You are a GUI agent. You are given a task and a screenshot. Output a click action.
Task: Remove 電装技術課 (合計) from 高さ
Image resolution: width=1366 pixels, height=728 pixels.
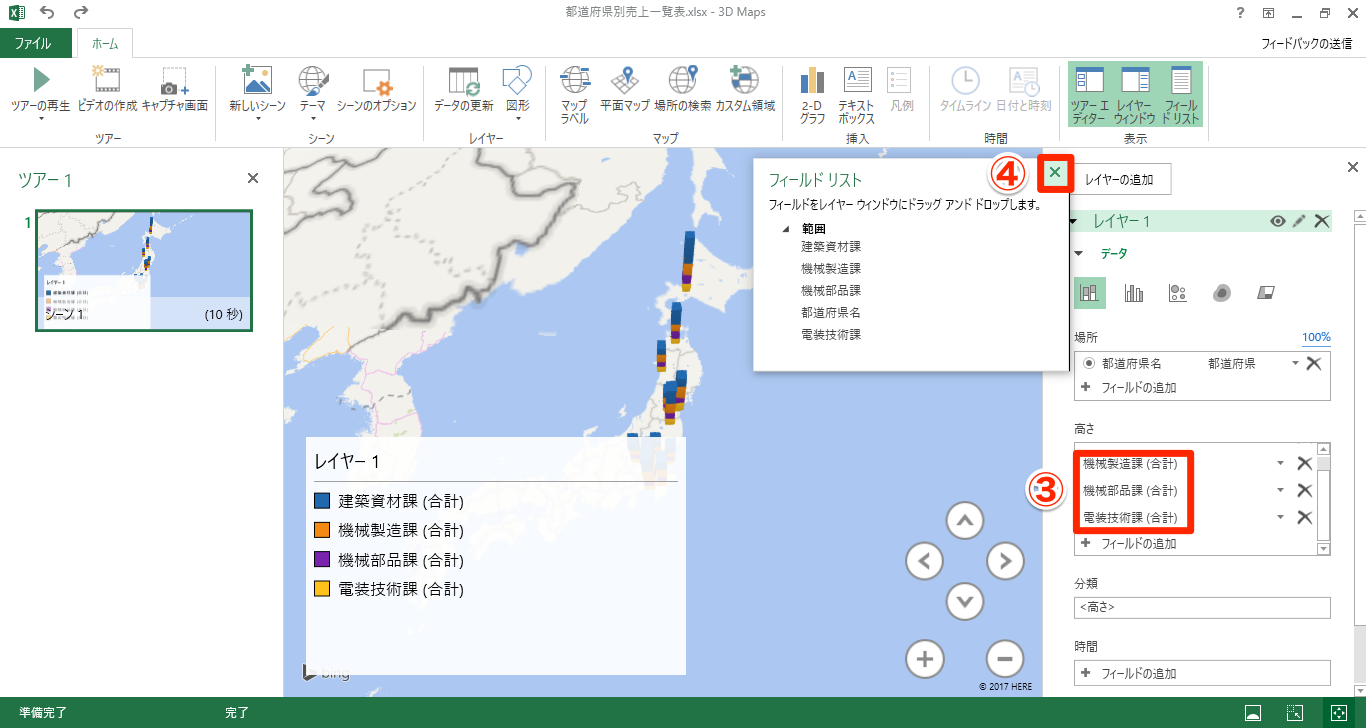(1304, 517)
